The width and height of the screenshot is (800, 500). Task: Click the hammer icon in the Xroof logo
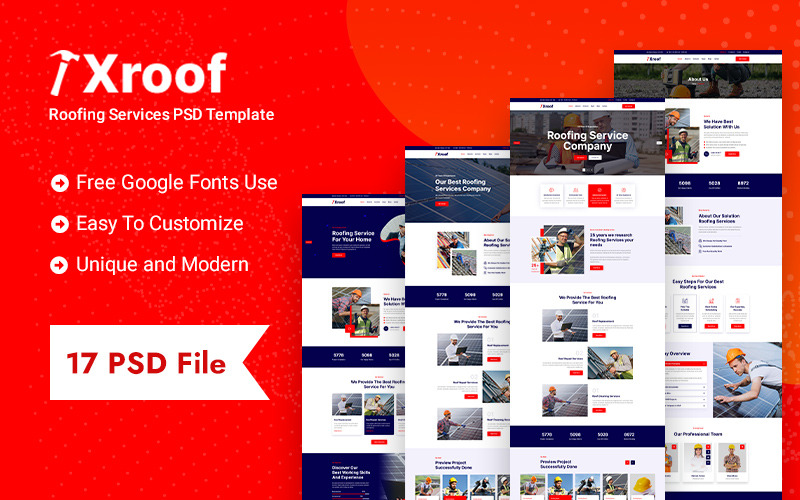pos(64,72)
